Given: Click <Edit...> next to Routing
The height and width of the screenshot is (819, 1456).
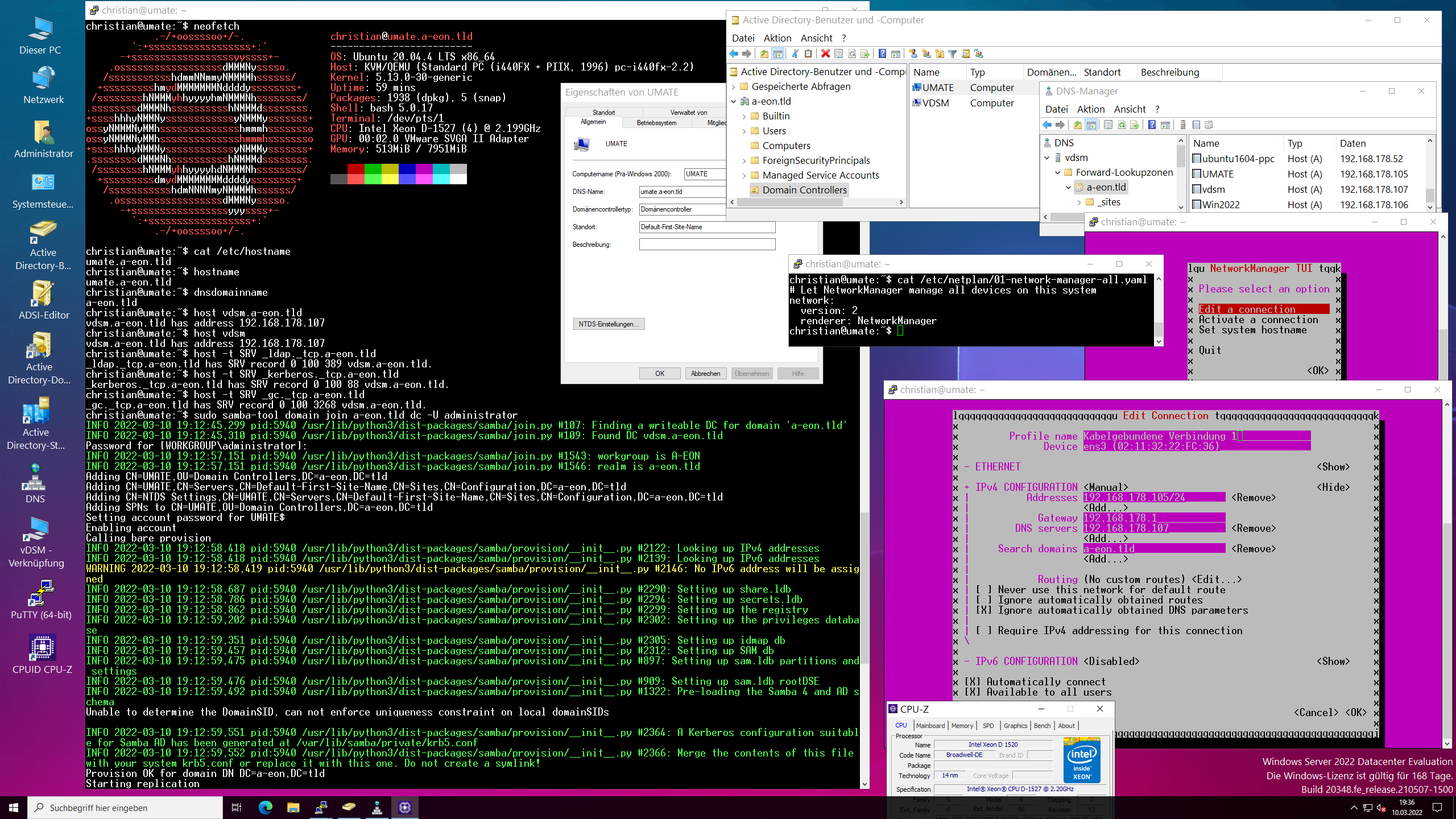Looking at the screenshot, I should point(1217,580).
